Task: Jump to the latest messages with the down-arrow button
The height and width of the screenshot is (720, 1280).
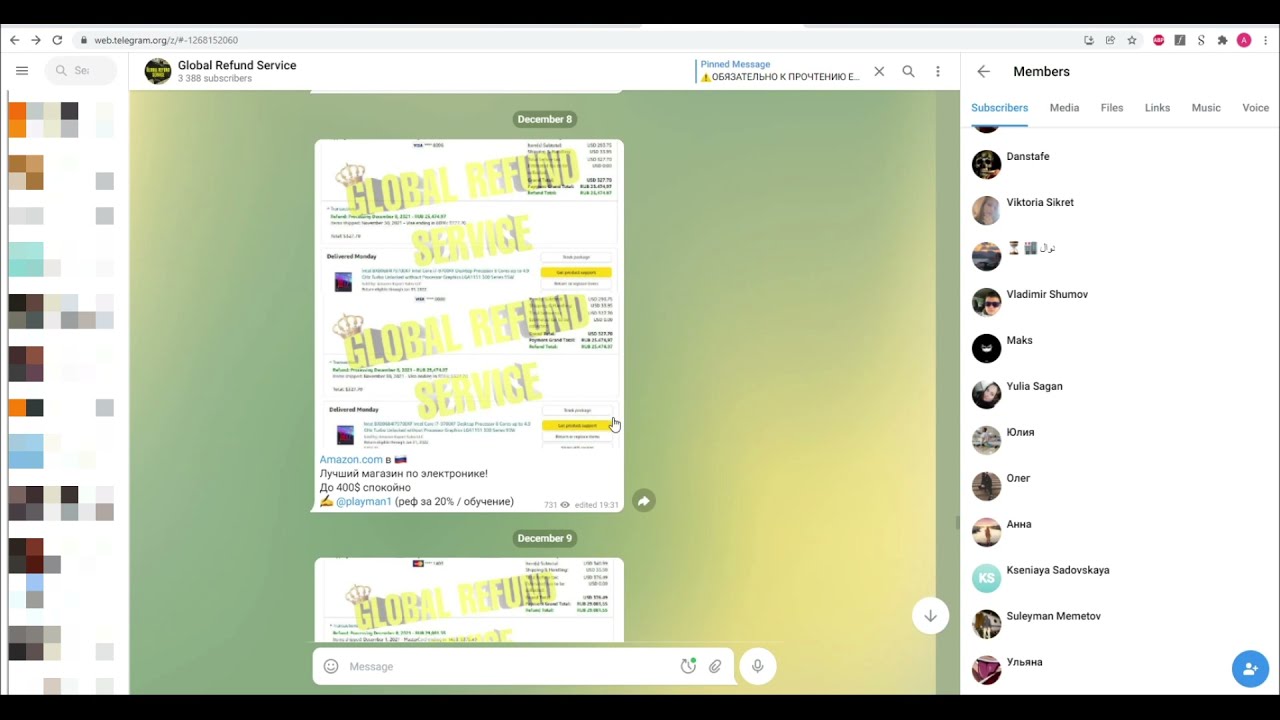Action: [x=930, y=616]
